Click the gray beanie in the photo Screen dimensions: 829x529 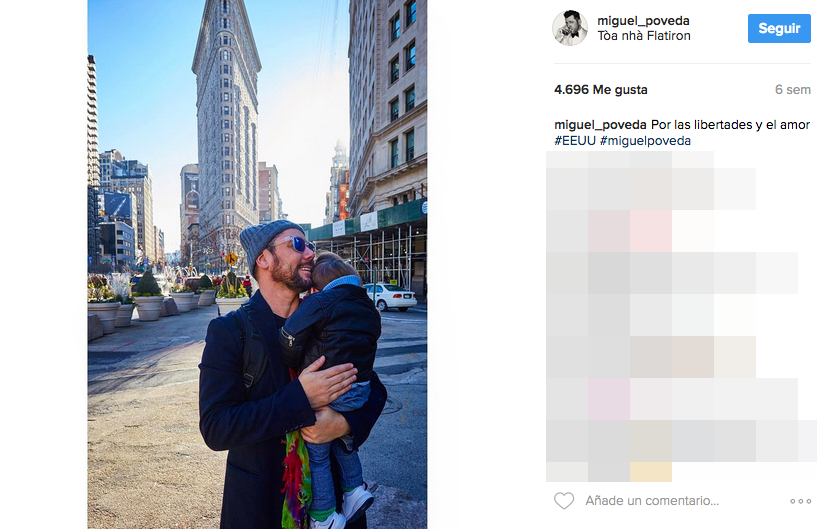coord(268,242)
